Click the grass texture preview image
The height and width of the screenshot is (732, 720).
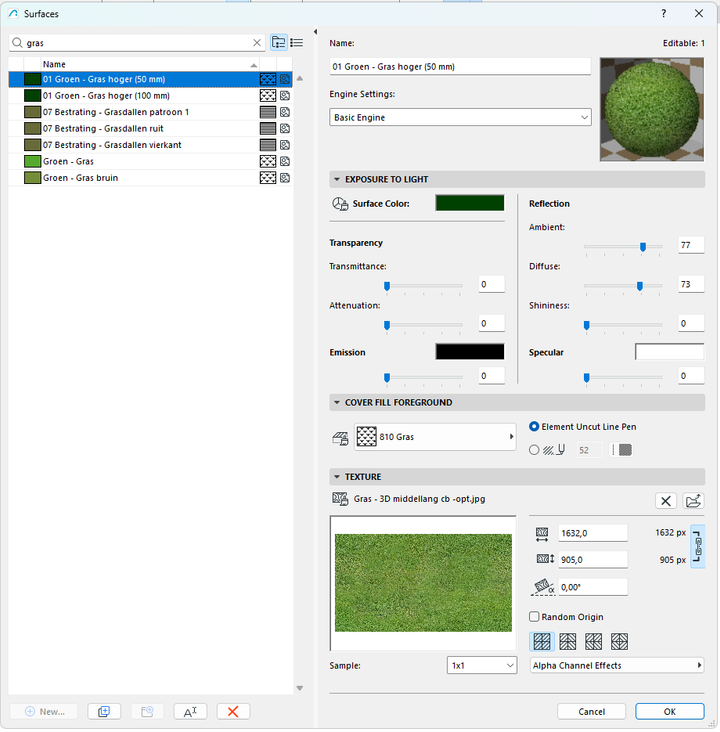click(423, 583)
